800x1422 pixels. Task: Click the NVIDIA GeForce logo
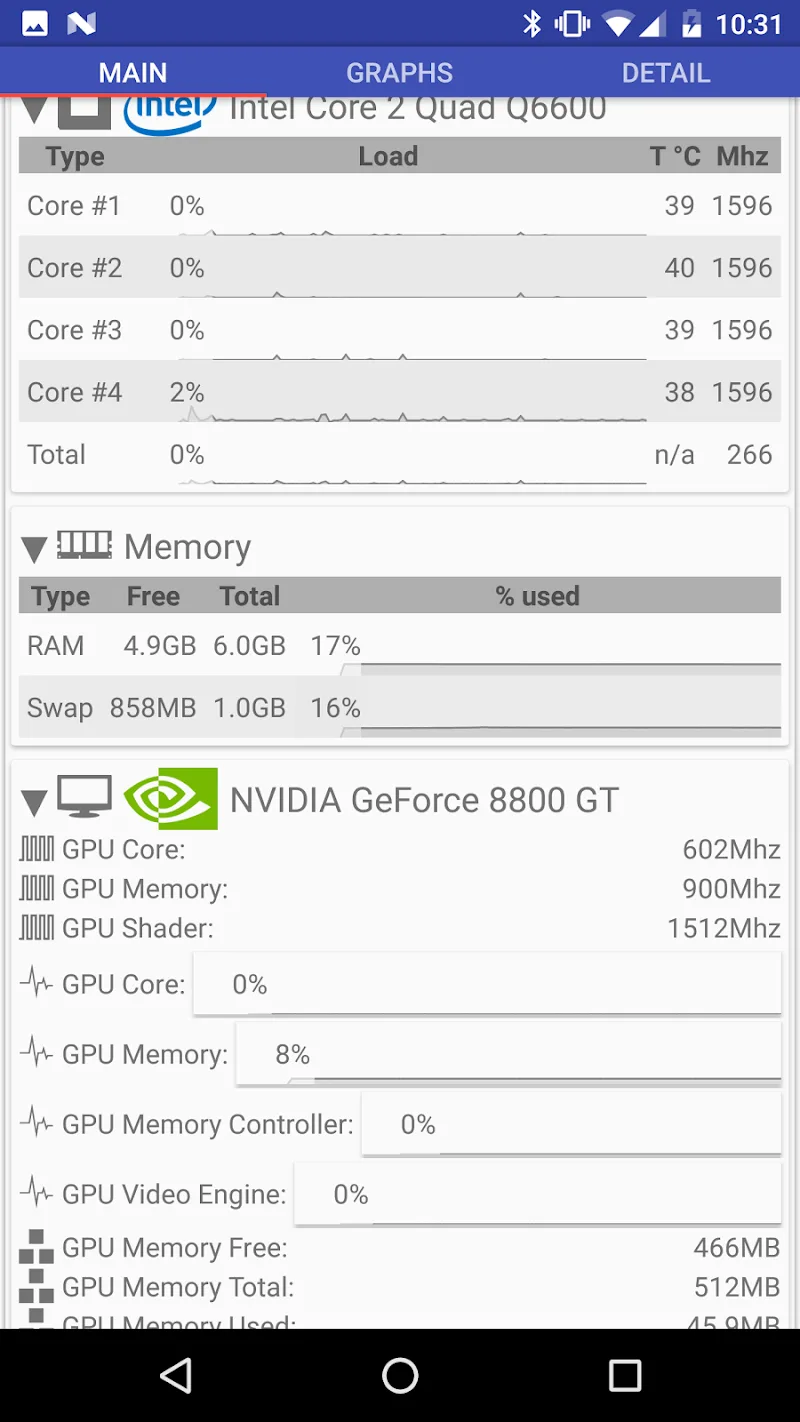tap(170, 799)
